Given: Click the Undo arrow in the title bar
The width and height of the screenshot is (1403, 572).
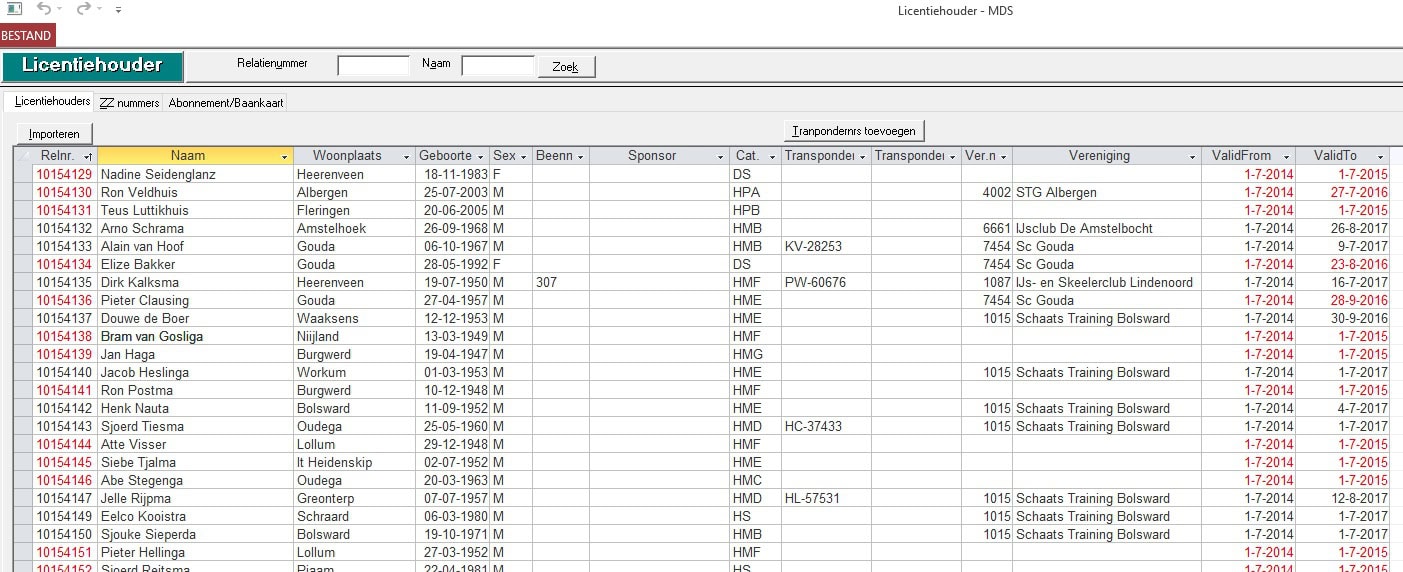Looking at the screenshot, I should pyautogui.click(x=44, y=9).
